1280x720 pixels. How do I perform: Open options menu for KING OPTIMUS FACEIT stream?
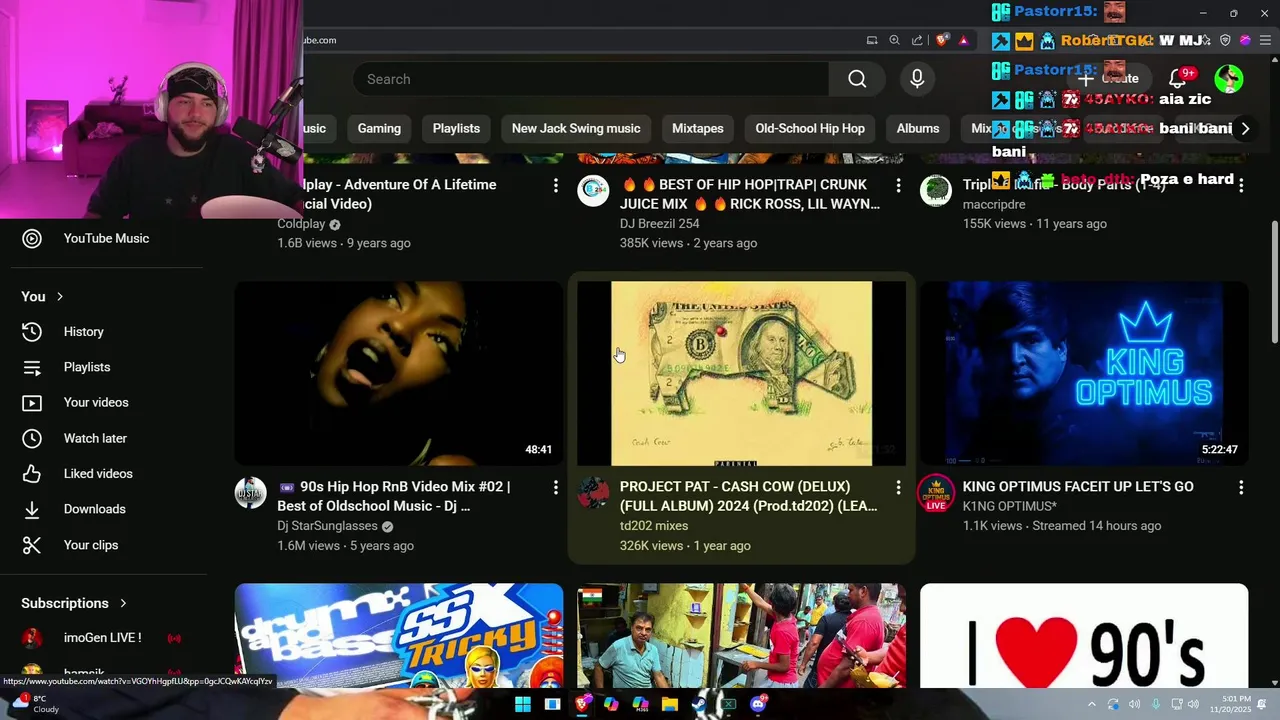click(1241, 487)
